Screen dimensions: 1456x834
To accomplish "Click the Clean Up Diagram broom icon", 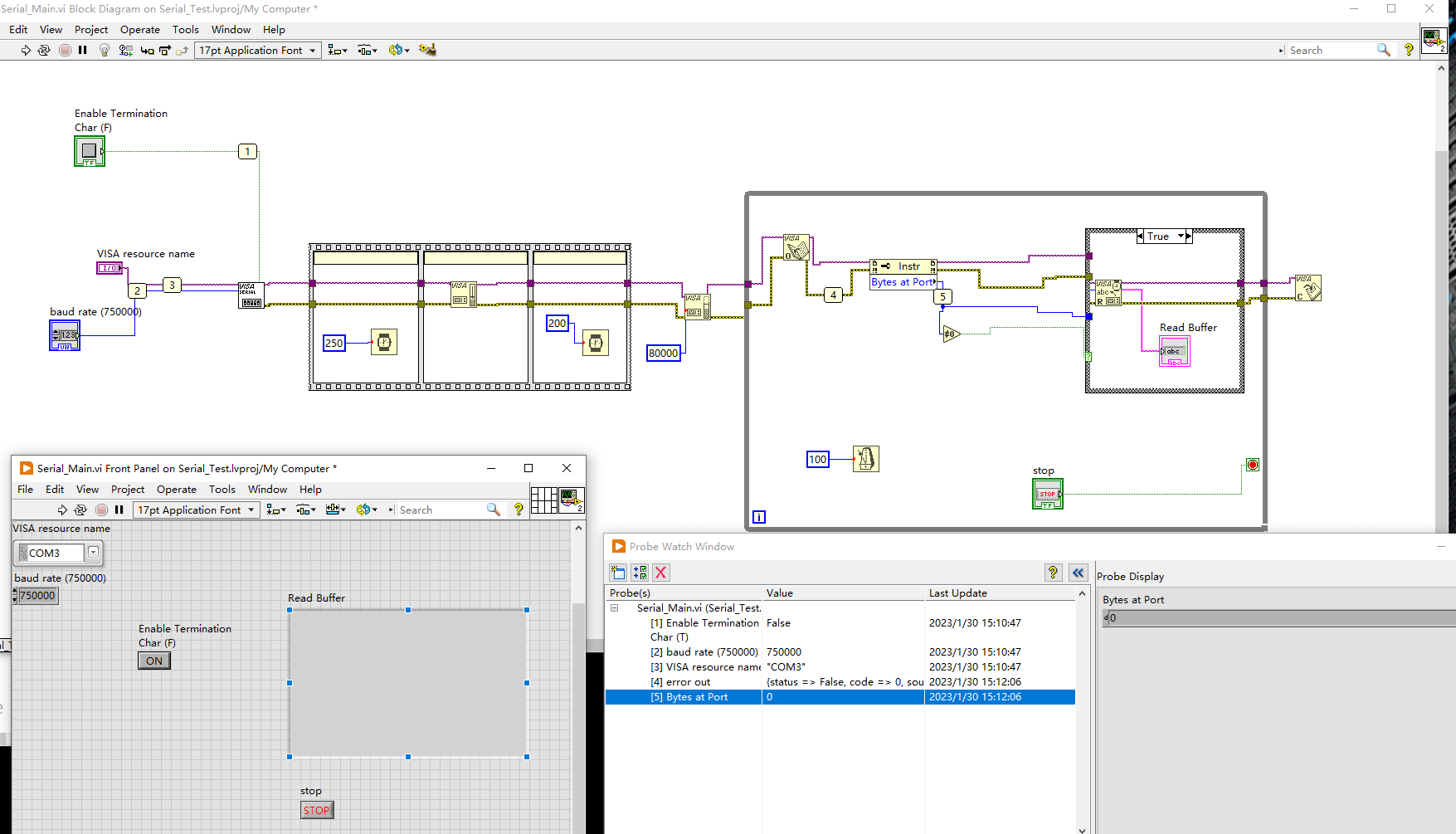I will (428, 50).
